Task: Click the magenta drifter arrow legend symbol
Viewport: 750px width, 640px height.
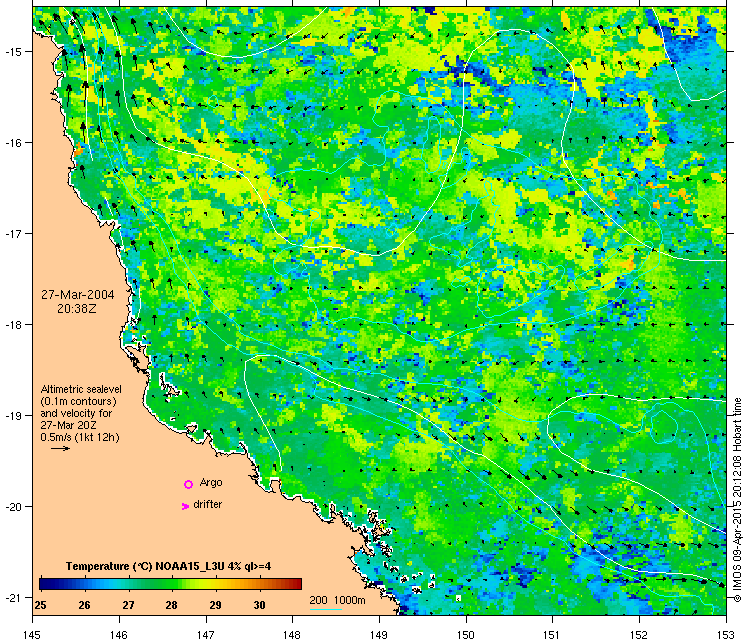Action: pyautogui.click(x=186, y=506)
